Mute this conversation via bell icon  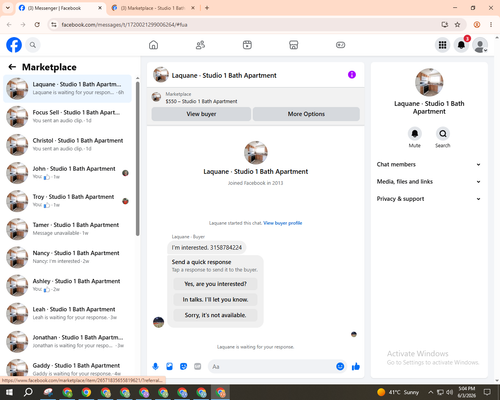click(415, 134)
